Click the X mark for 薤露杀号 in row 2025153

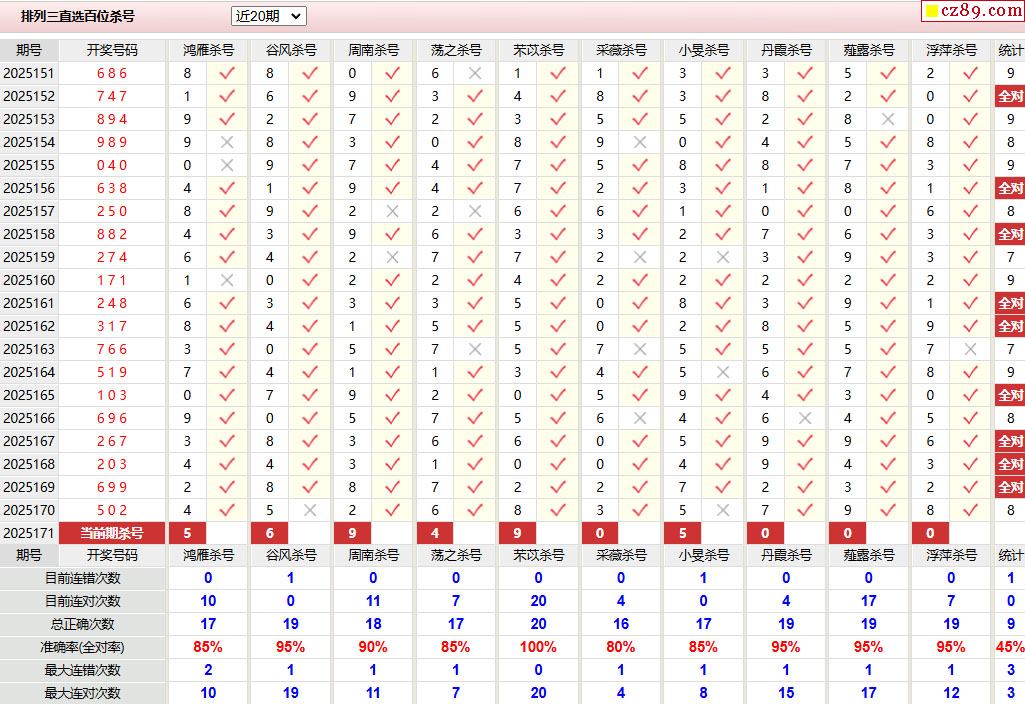888,119
